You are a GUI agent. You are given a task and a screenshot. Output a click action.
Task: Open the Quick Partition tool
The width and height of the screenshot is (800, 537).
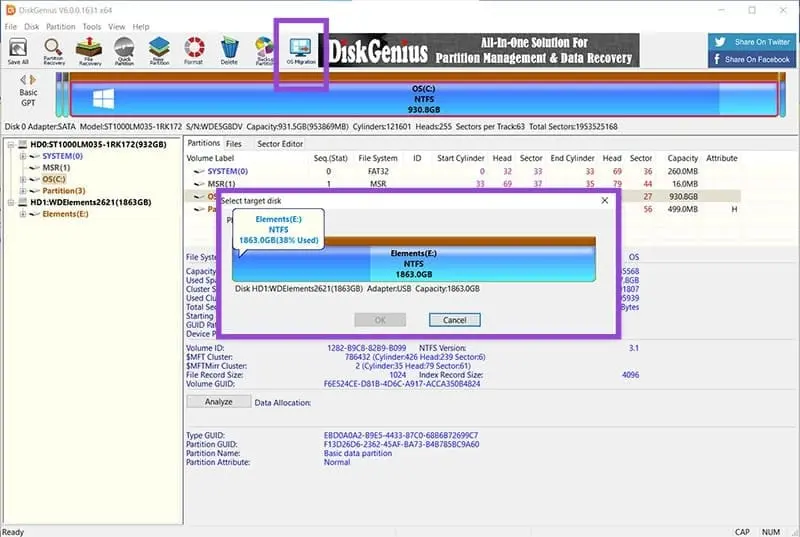(x=124, y=51)
